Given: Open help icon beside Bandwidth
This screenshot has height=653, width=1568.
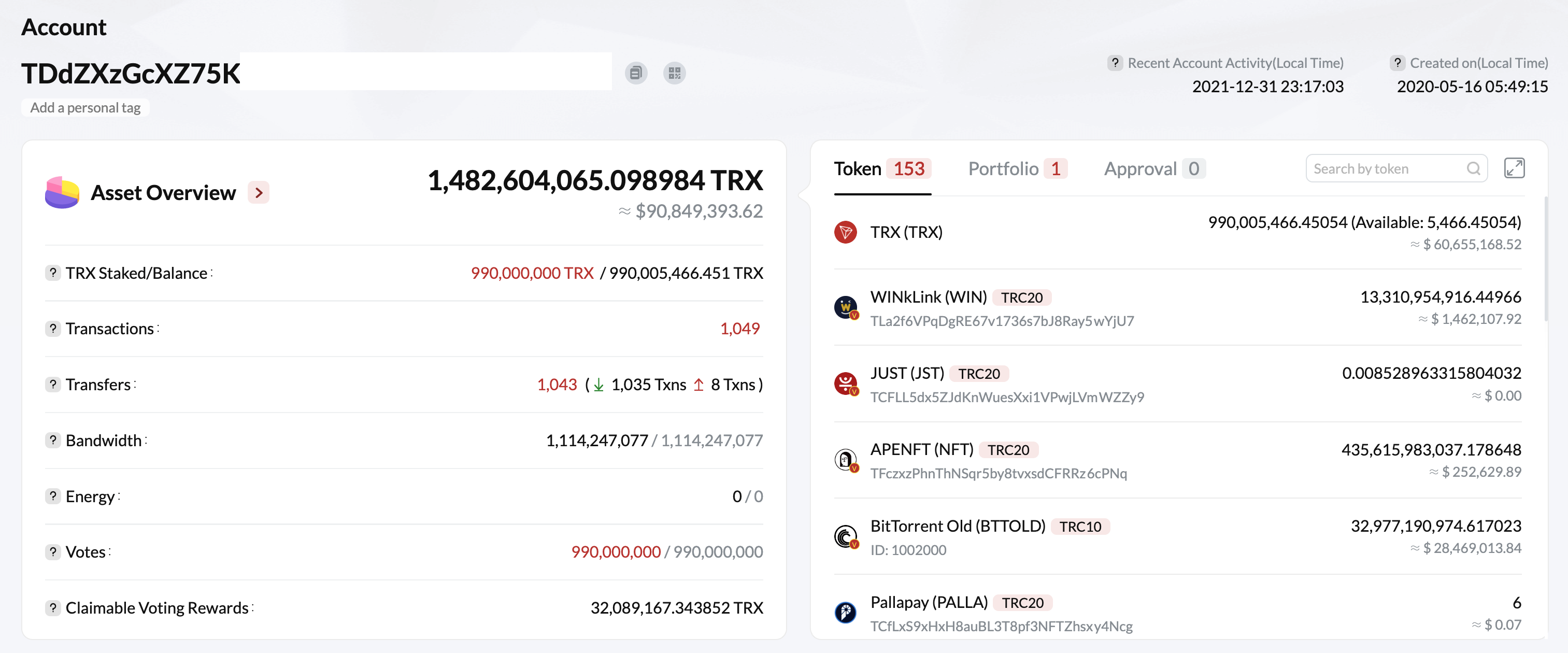Looking at the screenshot, I should tap(53, 440).
